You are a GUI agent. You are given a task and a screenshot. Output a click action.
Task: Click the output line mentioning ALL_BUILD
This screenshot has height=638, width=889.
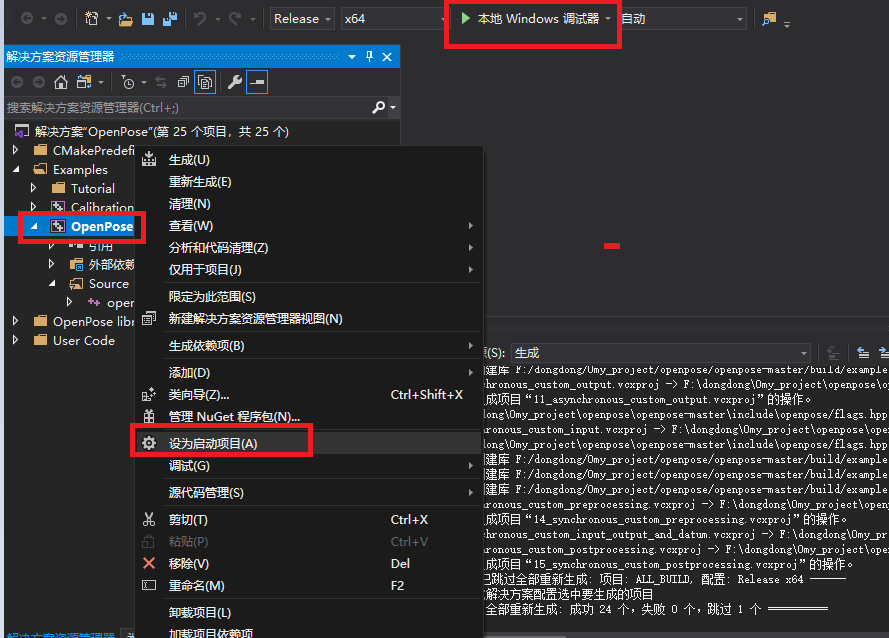pos(664,579)
